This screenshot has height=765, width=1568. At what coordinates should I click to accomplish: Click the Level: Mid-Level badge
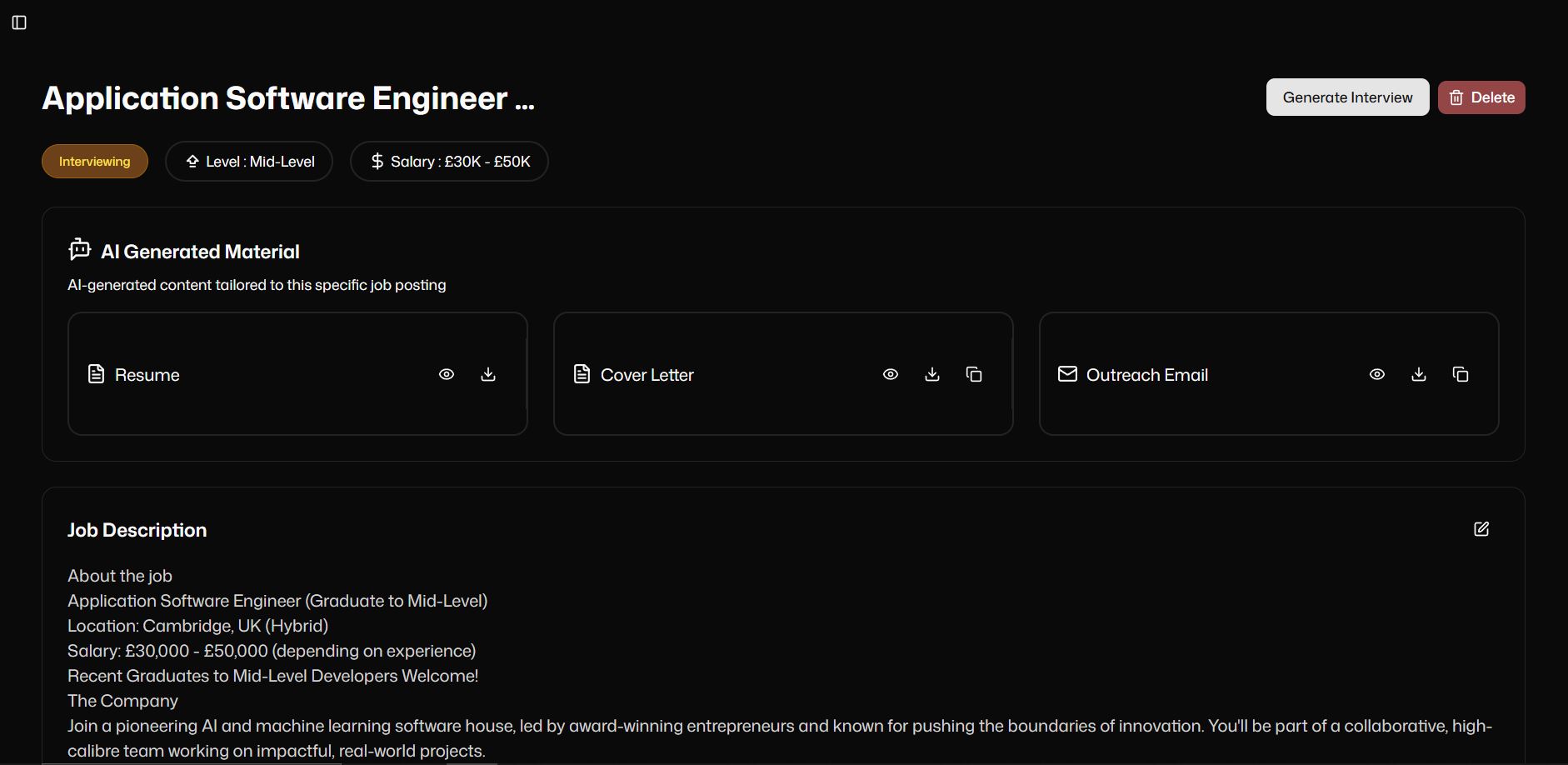(248, 161)
